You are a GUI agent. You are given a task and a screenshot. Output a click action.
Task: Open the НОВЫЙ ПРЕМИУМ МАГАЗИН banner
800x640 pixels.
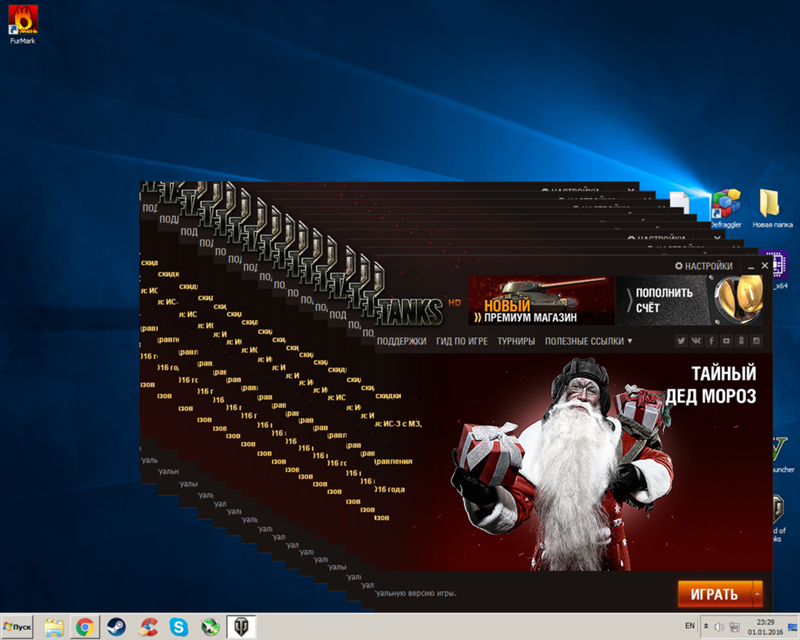(x=541, y=300)
